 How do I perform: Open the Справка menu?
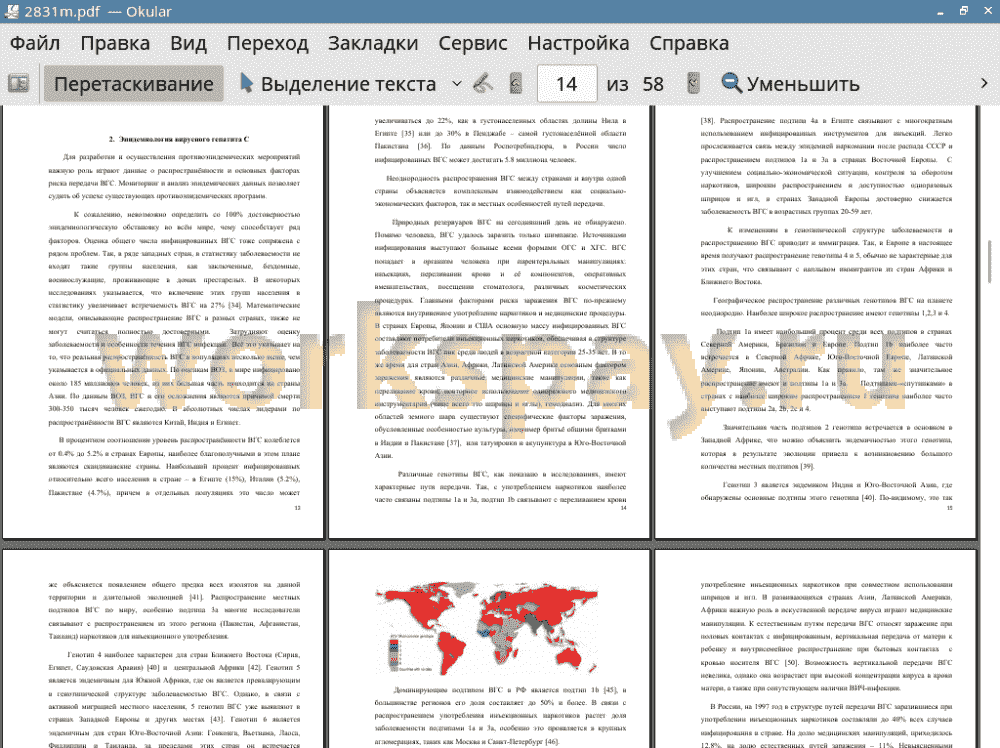coord(689,43)
